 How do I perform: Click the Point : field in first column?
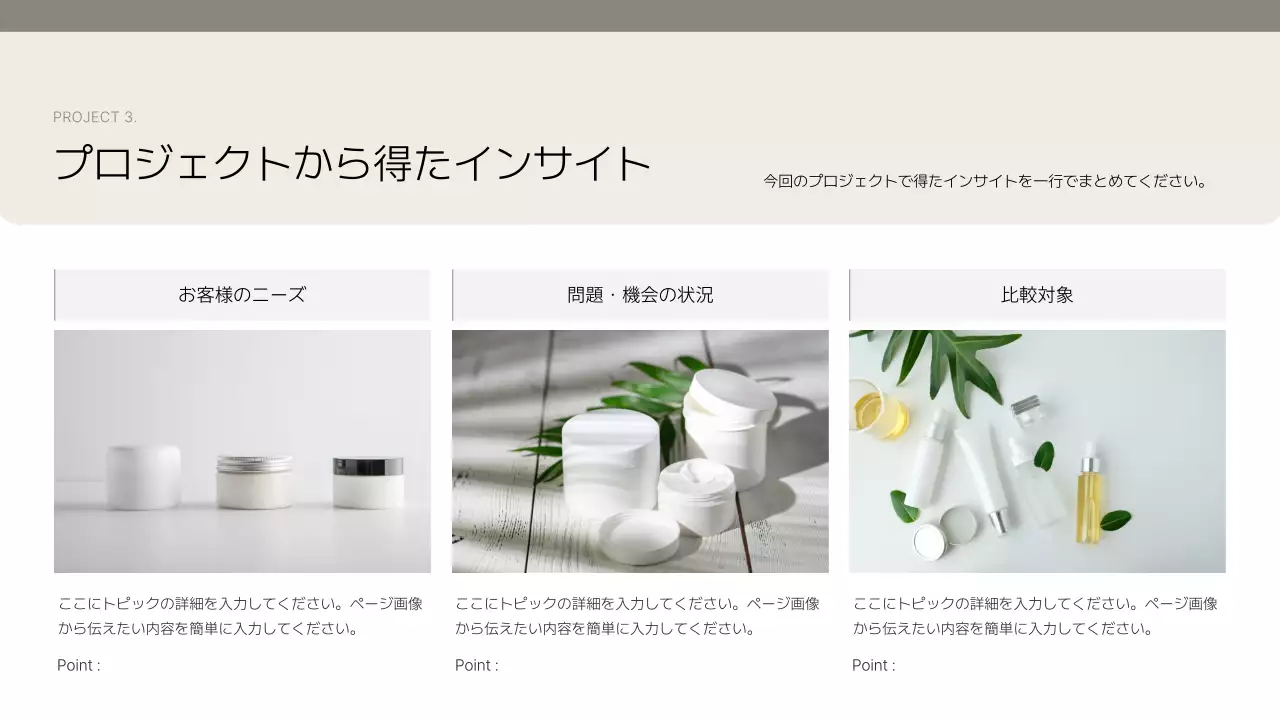[79, 665]
